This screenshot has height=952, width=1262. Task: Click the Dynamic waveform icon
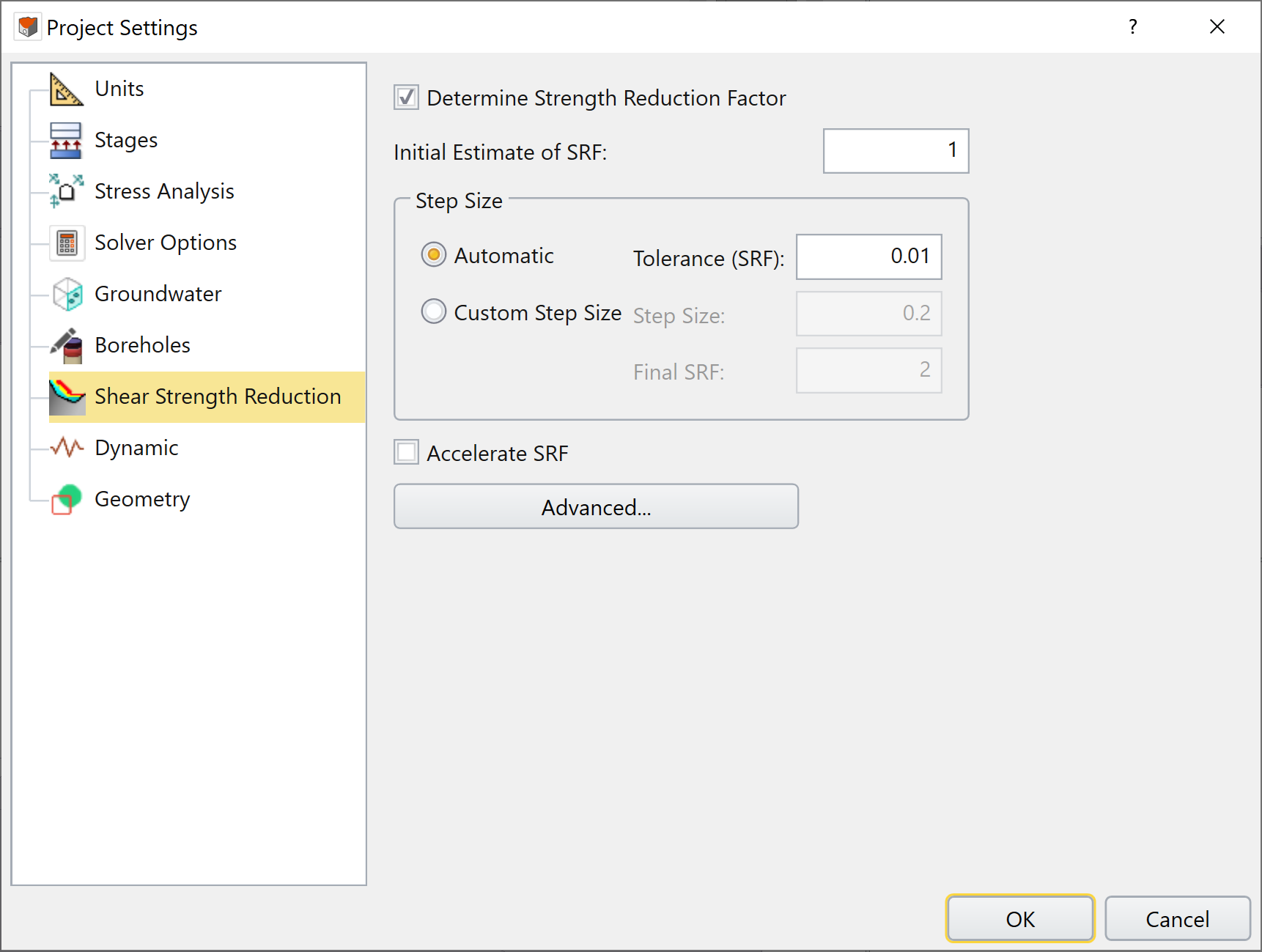[67, 448]
